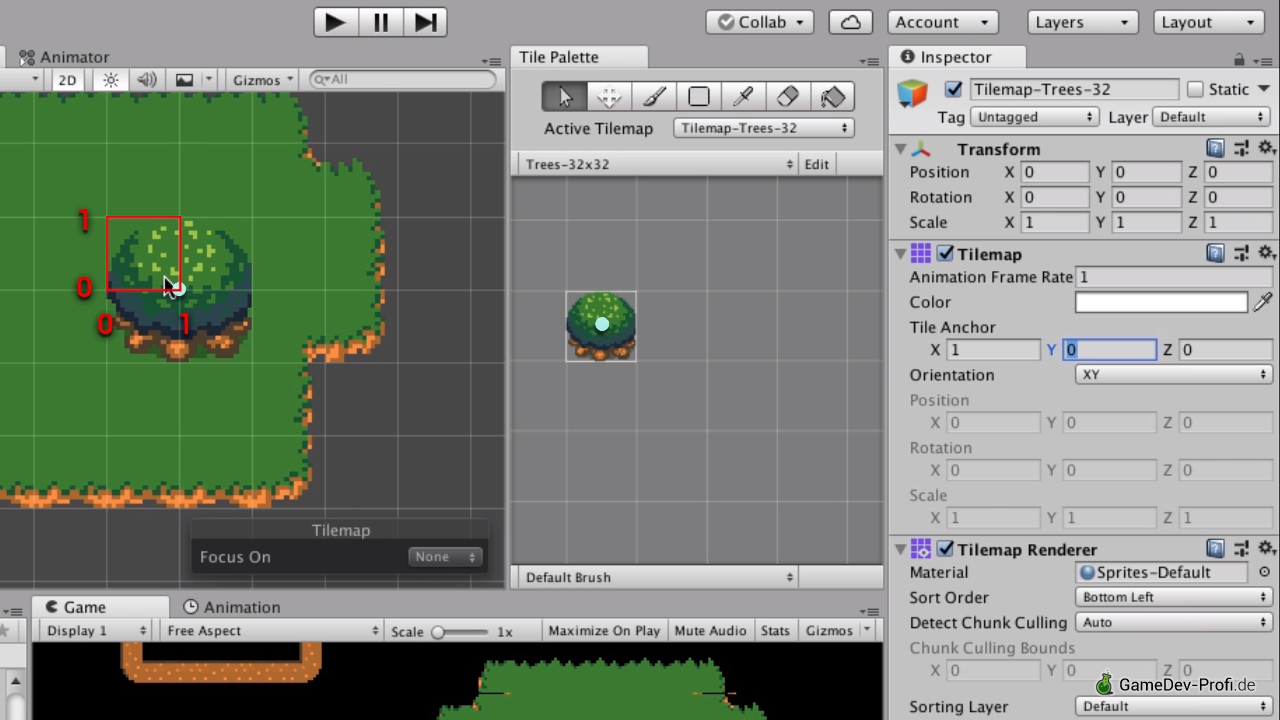Switch to the Animator tab
The image size is (1280, 720).
click(65, 57)
